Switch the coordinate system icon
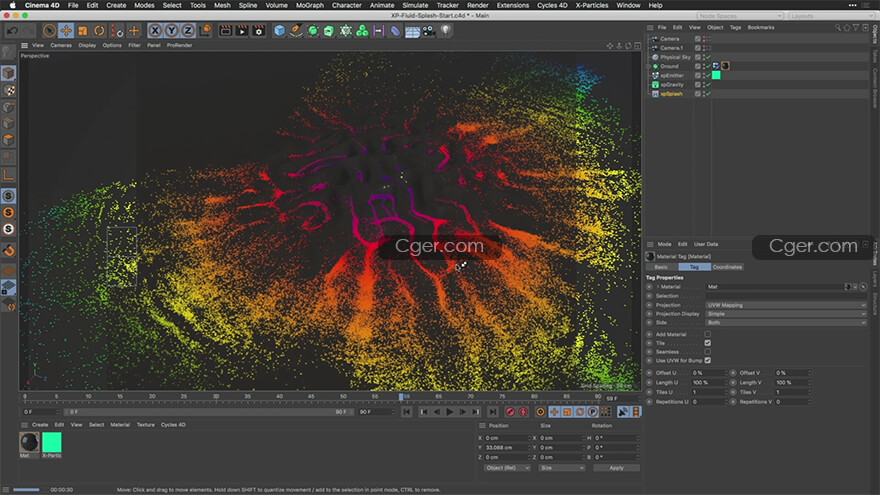 click(x=205, y=30)
